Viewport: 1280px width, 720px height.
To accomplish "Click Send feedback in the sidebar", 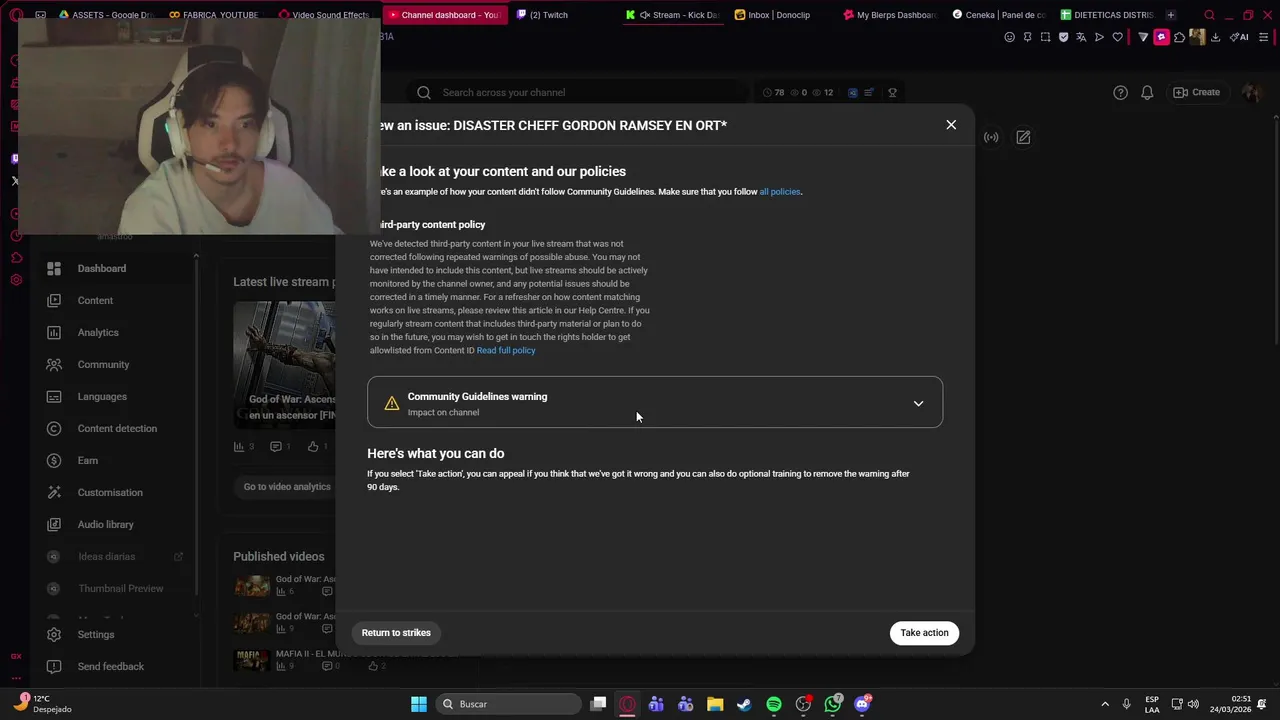I will tap(110, 666).
